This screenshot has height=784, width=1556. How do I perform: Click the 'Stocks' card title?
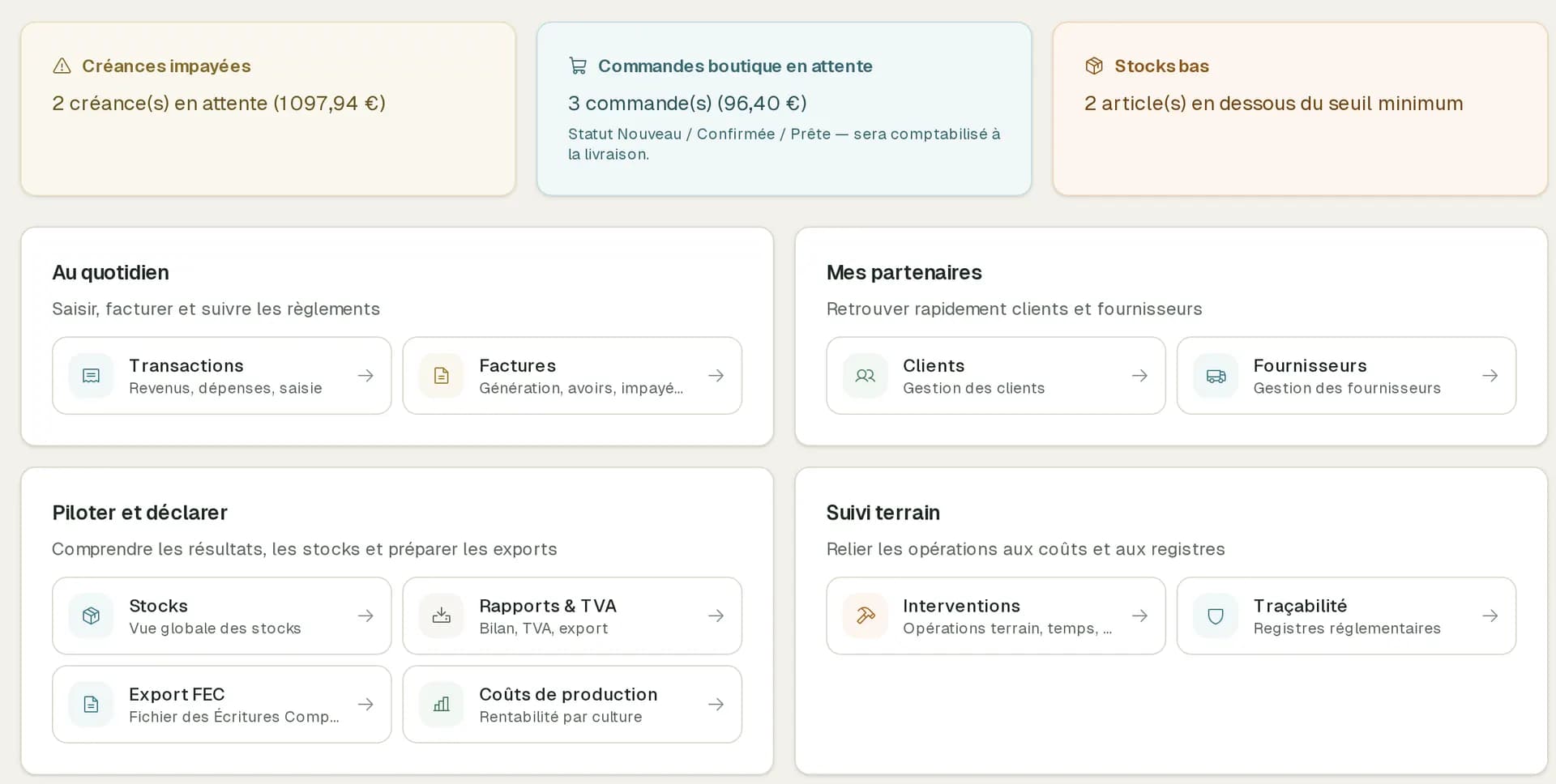pos(158,606)
